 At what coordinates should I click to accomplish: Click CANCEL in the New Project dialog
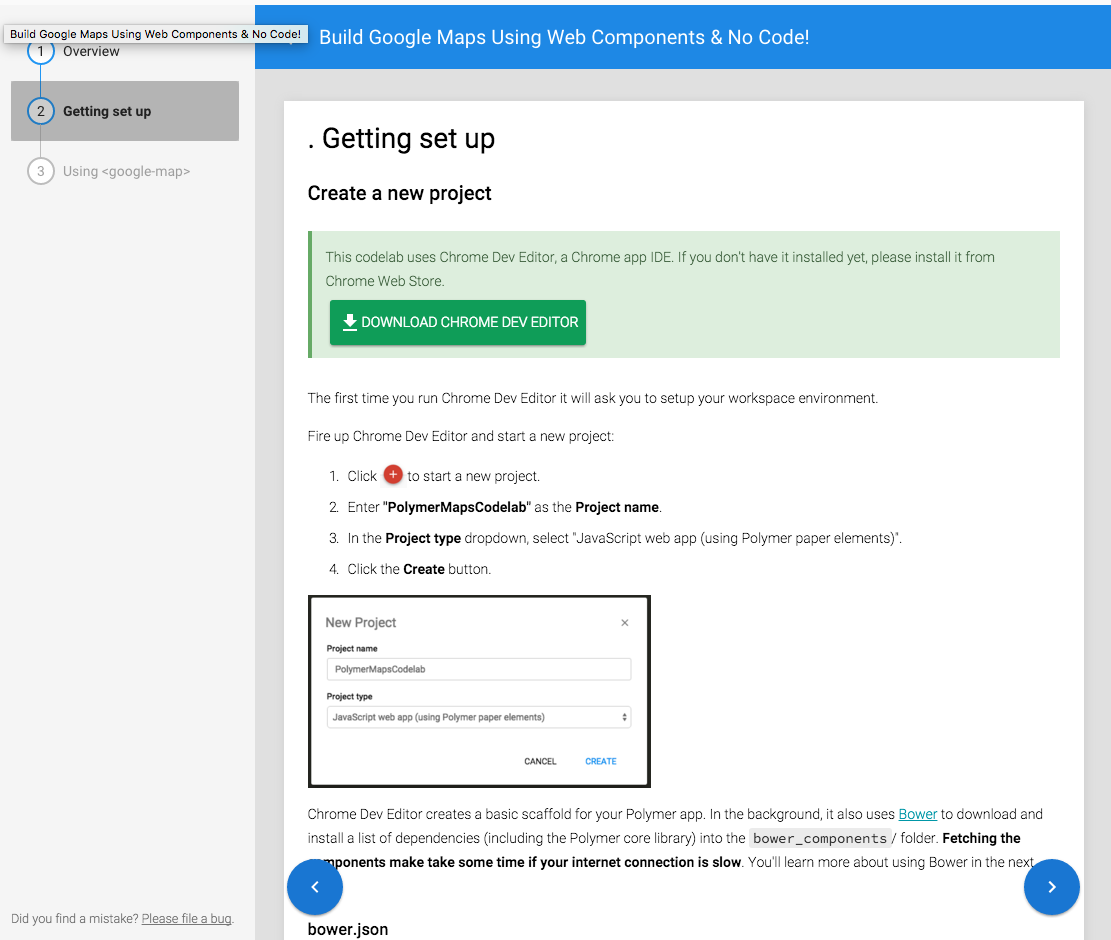(x=540, y=761)
